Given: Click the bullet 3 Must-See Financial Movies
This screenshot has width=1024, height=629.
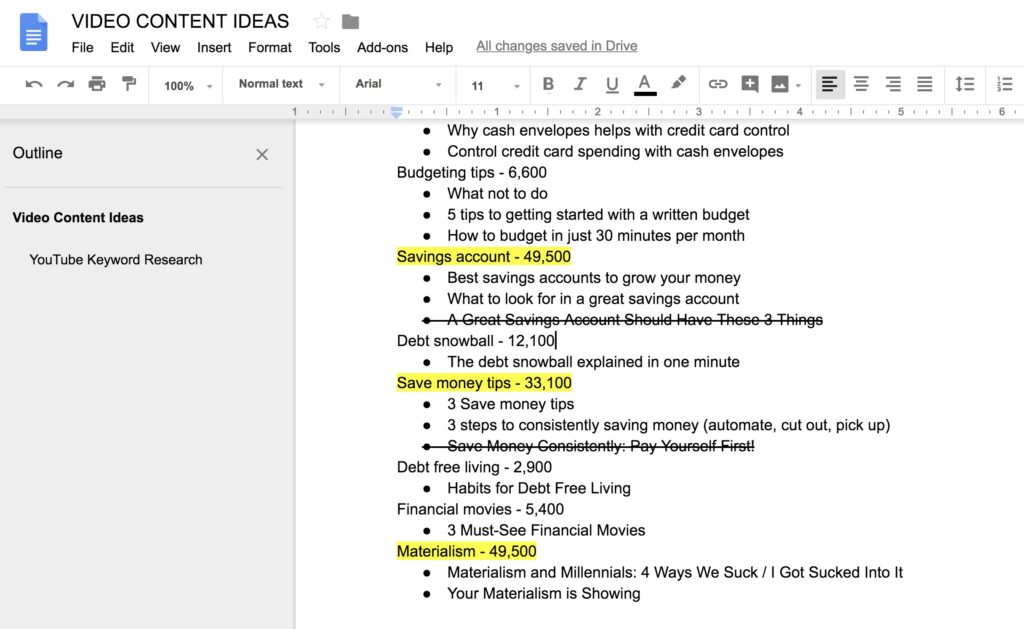Looking at the screenshot, I should [546, 530].
